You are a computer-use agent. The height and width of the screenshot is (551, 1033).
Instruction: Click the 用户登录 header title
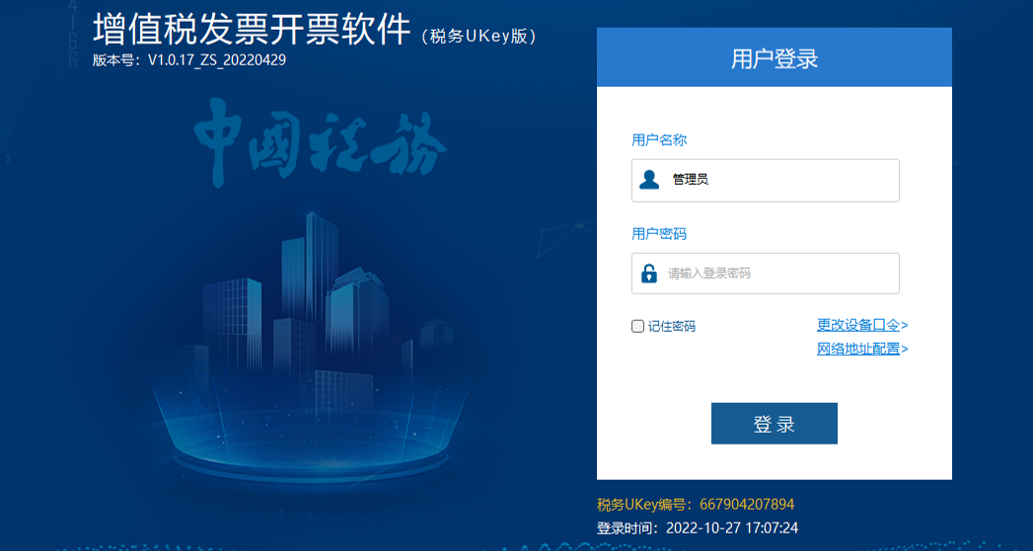774,59
